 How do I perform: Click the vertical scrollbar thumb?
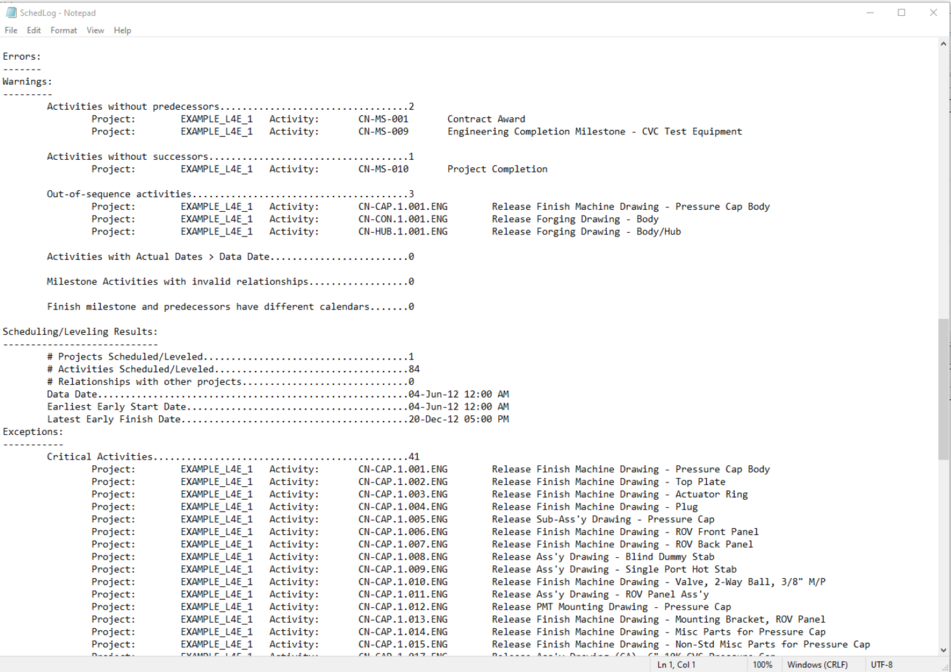click(x=944, y=388)
